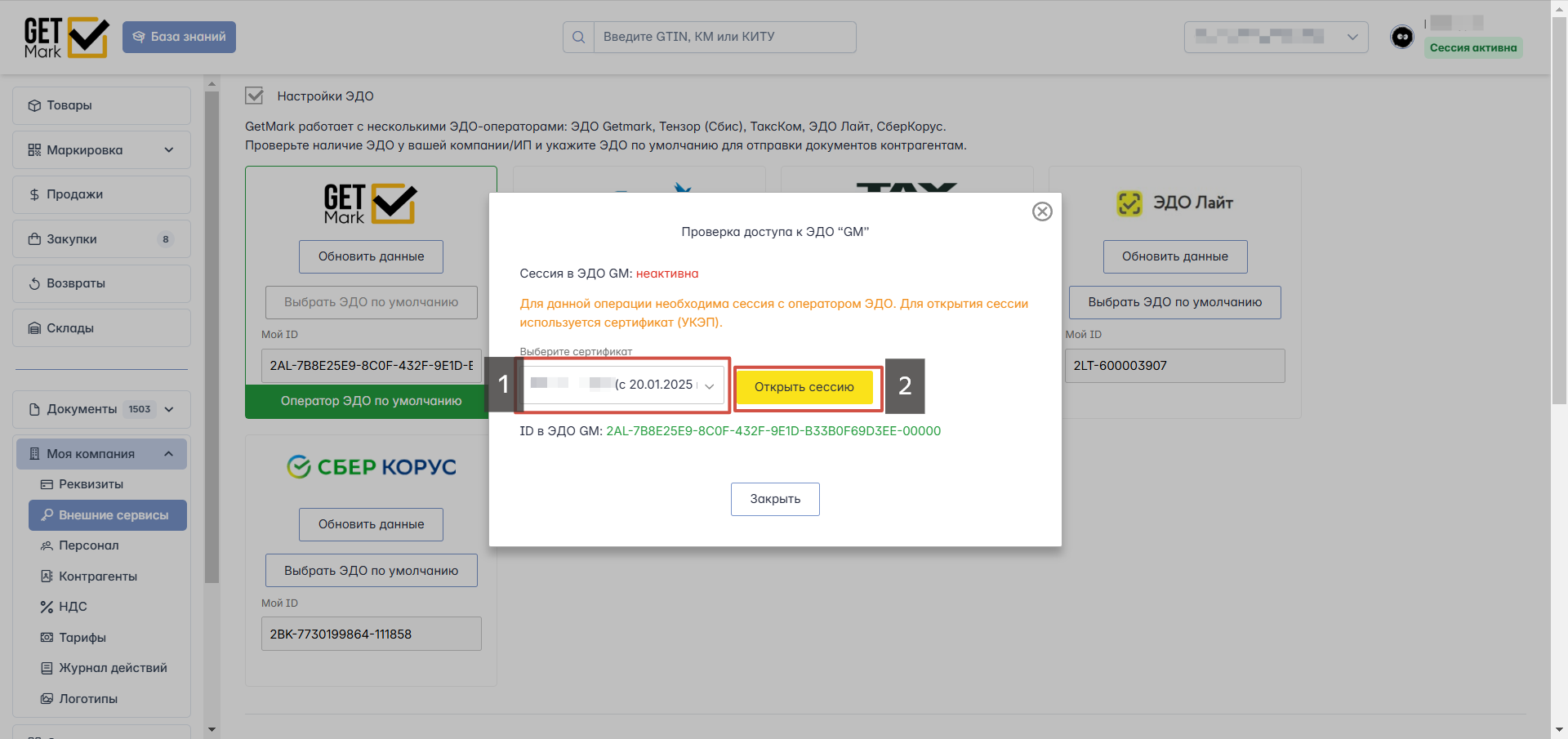Click the Сбер Корус ID field 2BK-7730199864-111858
This screenshot has height=739, width=1568.
click(x=372, y=634)
